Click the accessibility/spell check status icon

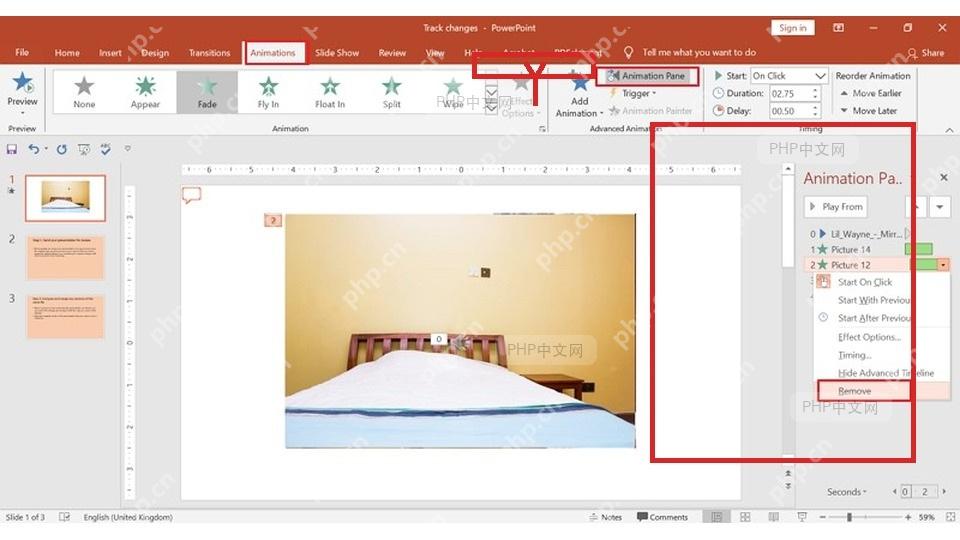click(64, 517)
